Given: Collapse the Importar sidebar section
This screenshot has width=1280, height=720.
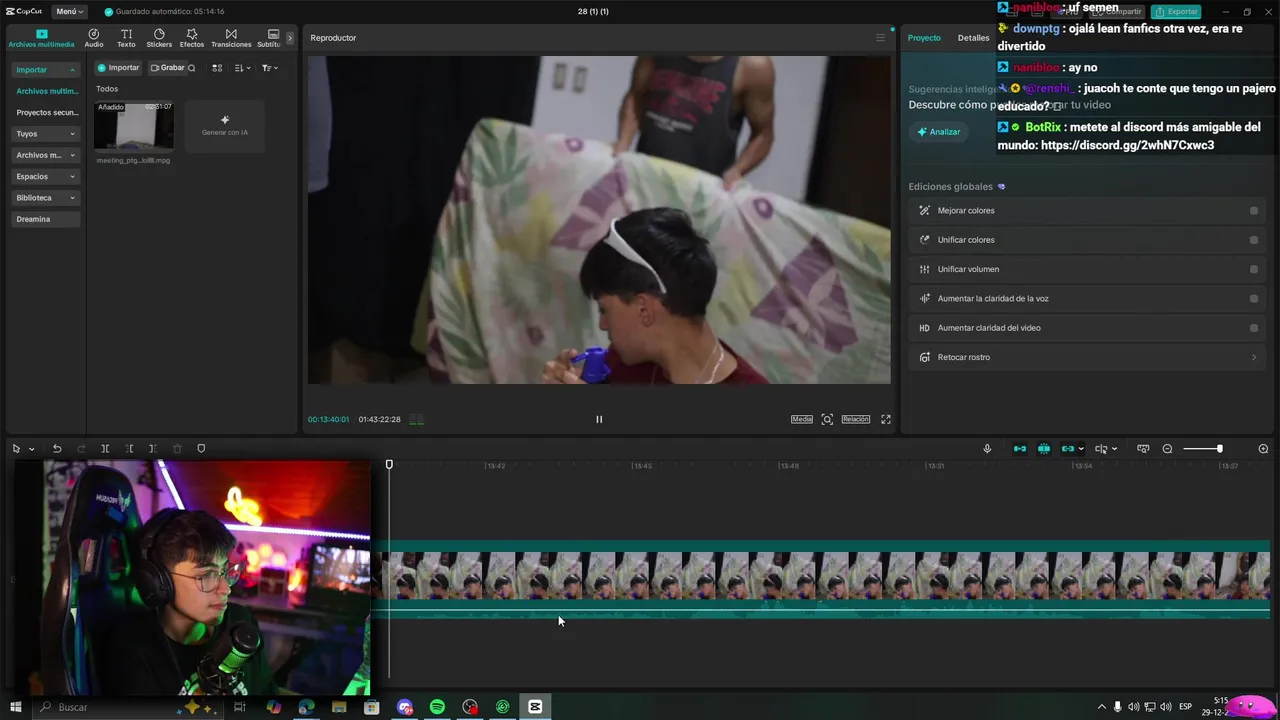Looking at the screenshot, I should (x=45, y=70).
